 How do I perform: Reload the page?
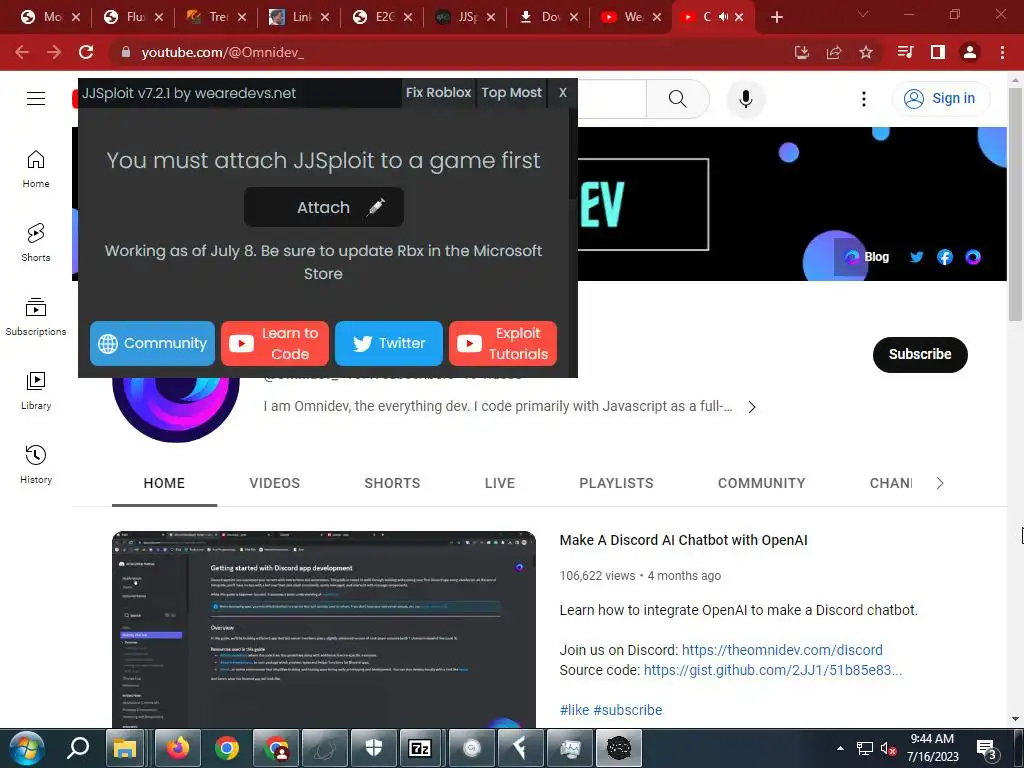pos(86,52)
